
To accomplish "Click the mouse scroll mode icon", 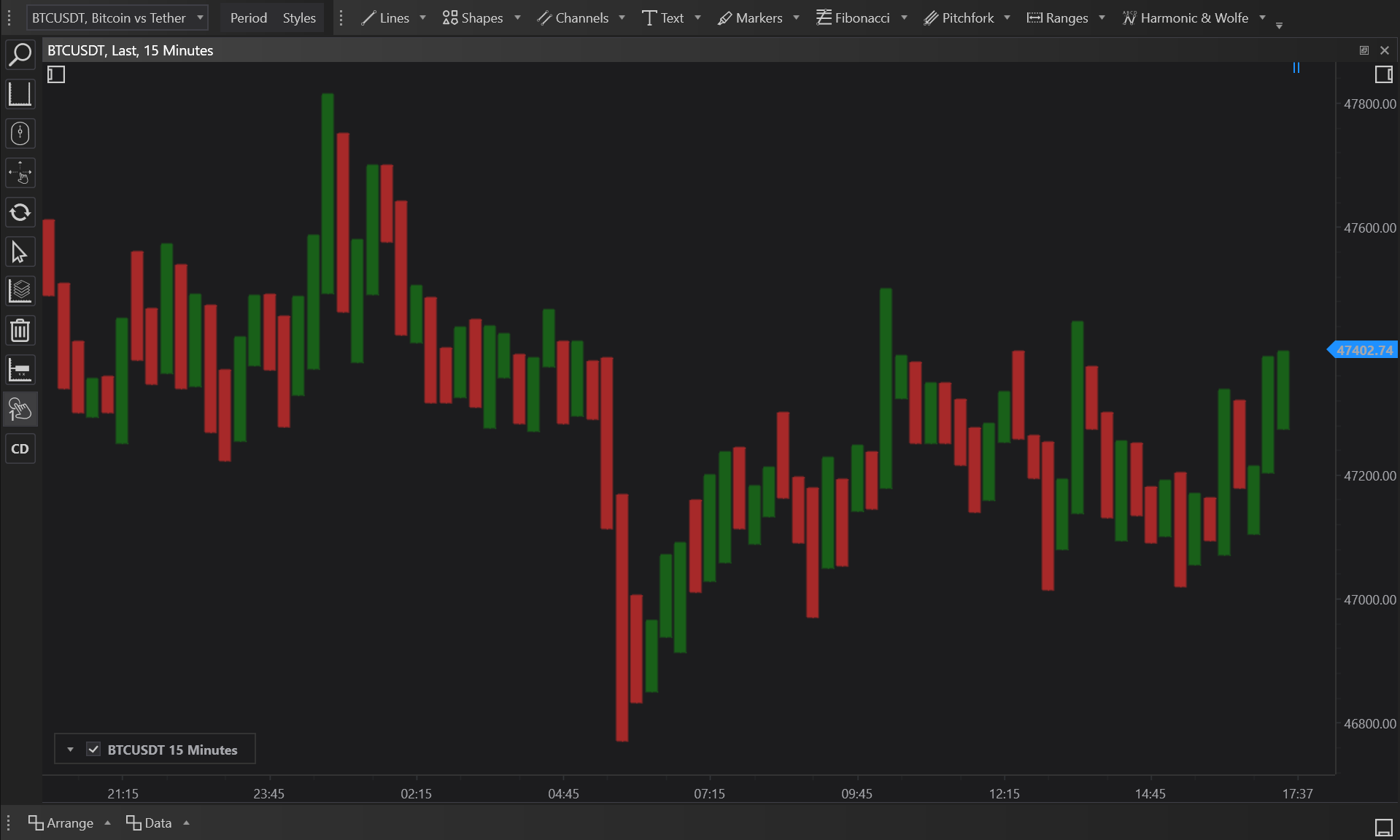I will pyautogui.click(x=20, y=133).
